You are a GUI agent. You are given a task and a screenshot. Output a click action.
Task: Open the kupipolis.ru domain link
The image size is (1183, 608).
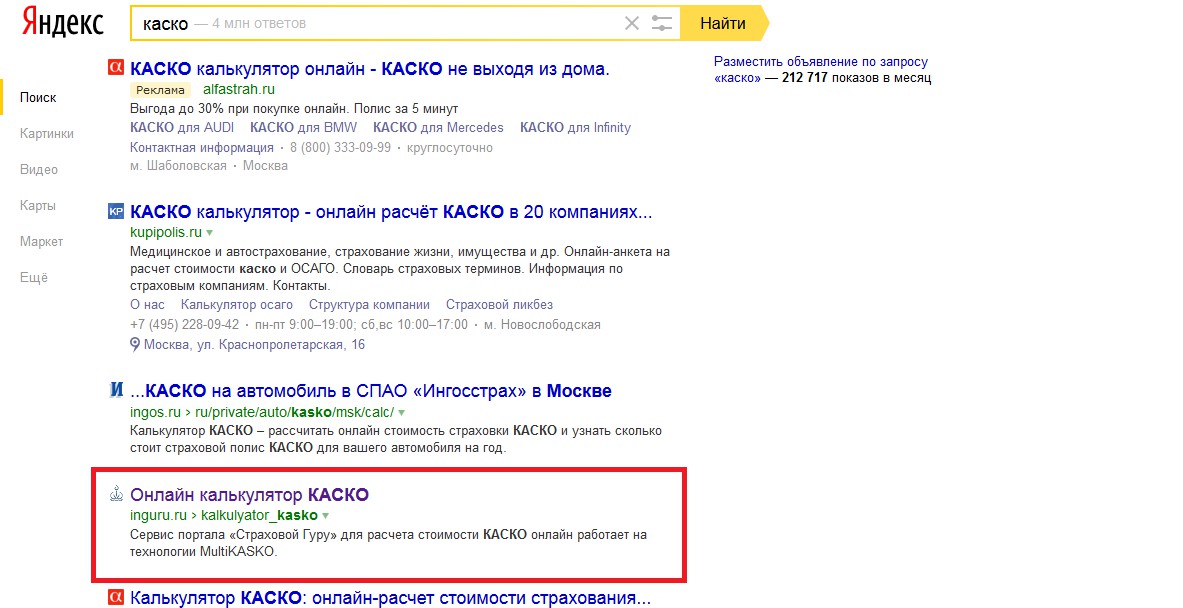coord(166,232)
